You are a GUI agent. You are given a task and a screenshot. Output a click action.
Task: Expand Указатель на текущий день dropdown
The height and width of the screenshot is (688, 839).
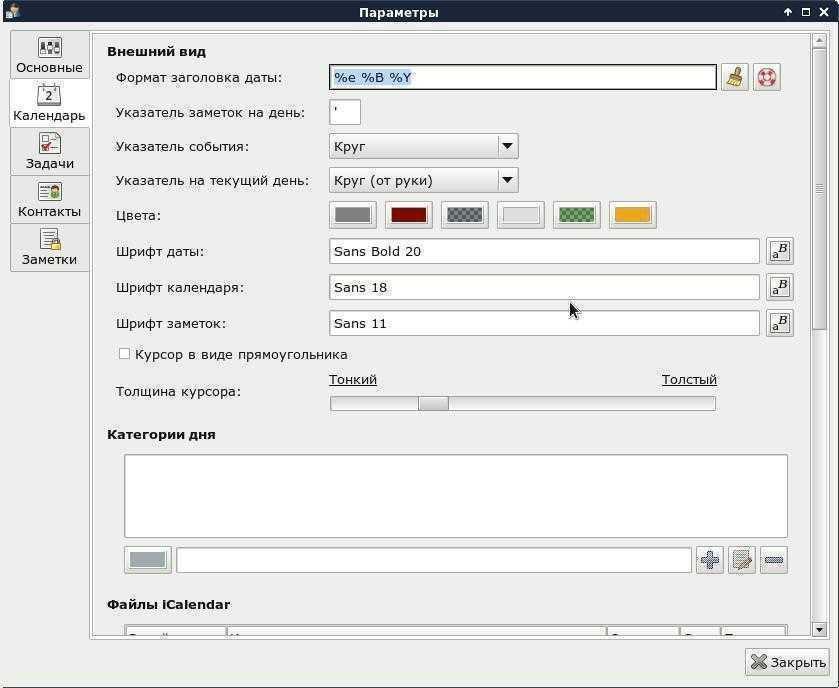[x=424, y=180]
